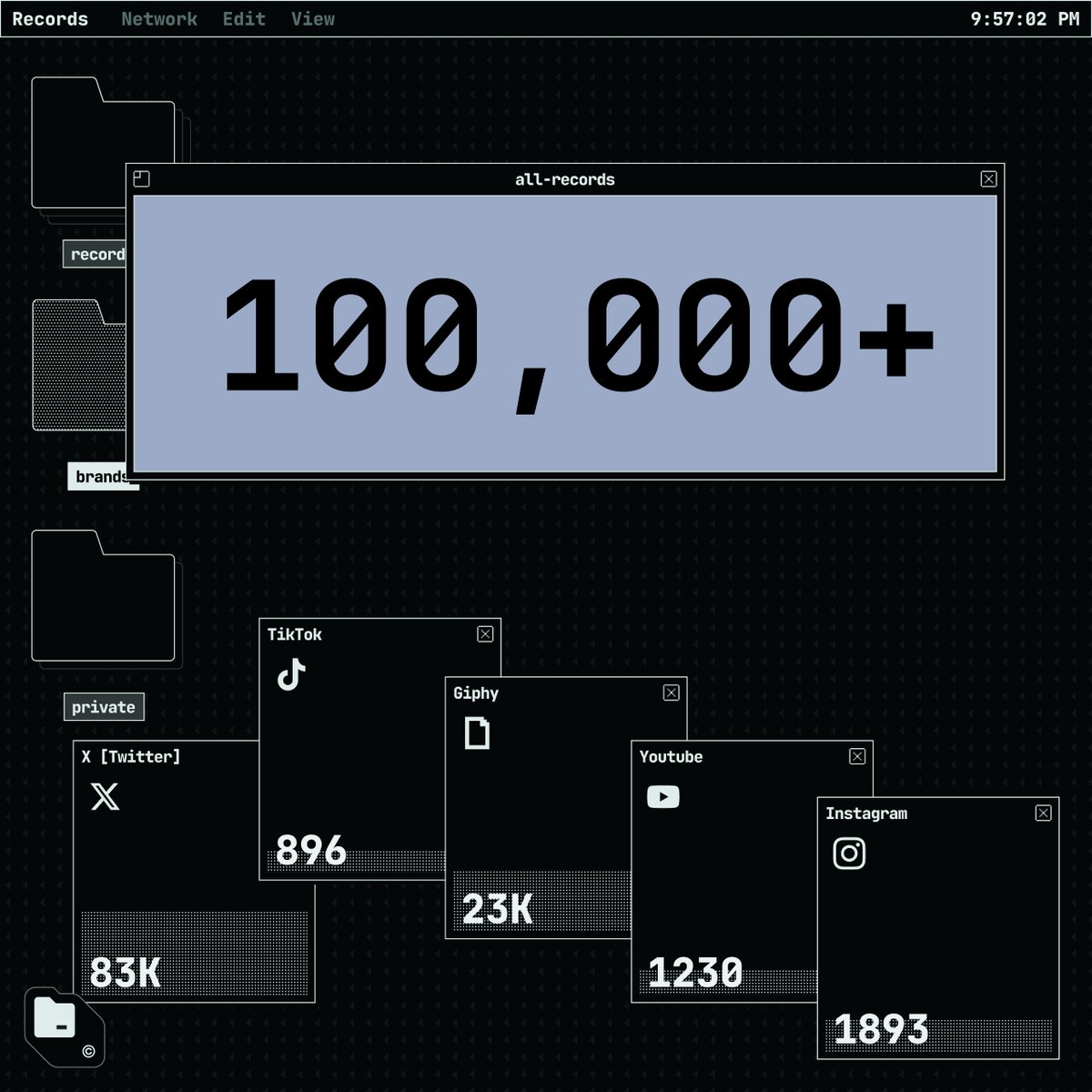Image resolution: width=1092 pixels, height=1092 pixels.
Task: Click the X logo icon
Action: [x=106, y=797]
